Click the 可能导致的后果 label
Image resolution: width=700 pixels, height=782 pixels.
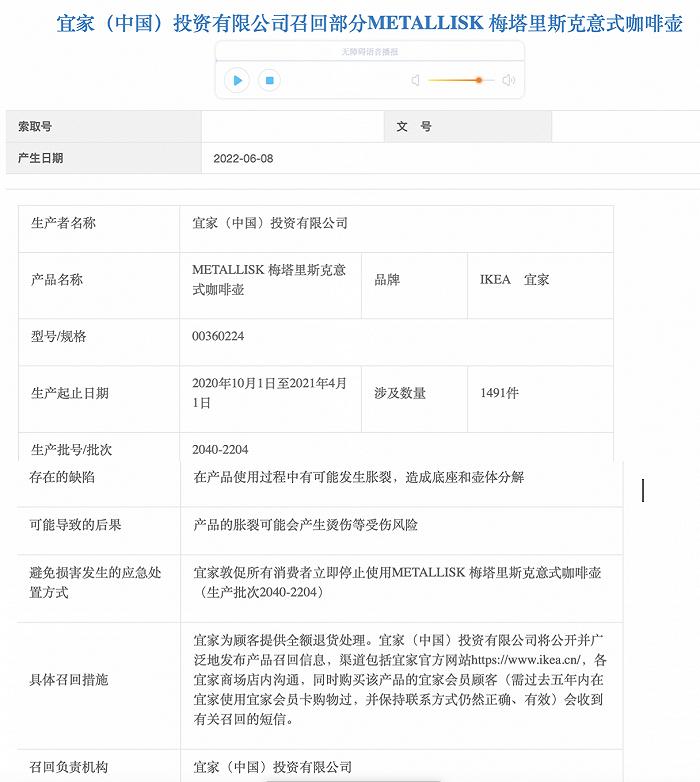pyautogui.click(x=75, y=525)
